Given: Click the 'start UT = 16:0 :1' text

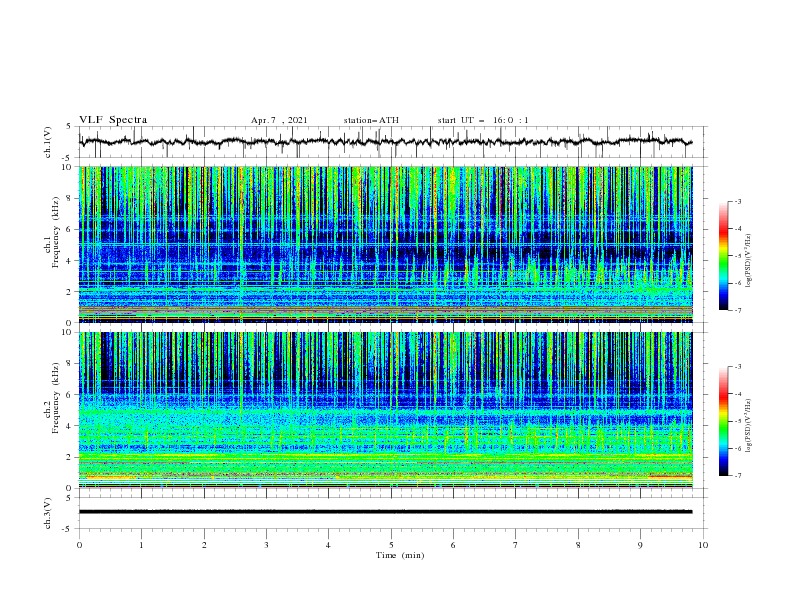Looking at the screenshot, I should [x=483, y=120].
